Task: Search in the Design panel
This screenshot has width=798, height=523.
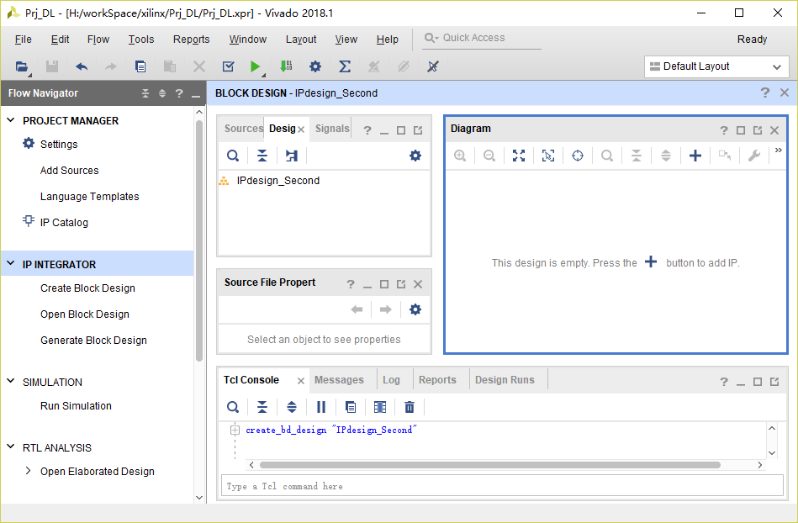Action: (233, 156)
